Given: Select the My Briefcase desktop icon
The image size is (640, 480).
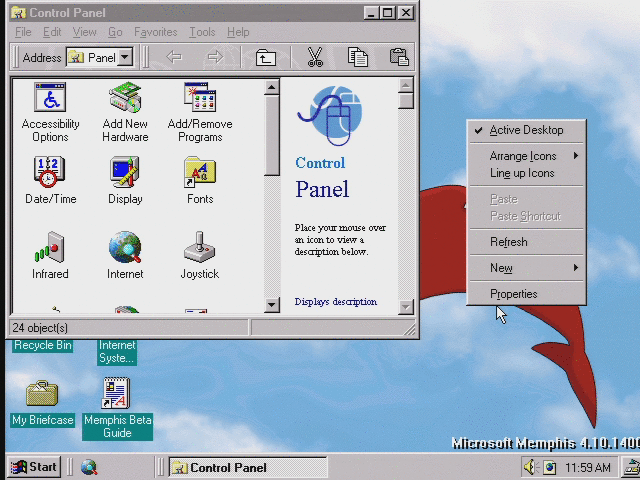Looking at the screenshot, I should [x=42, y=393].
